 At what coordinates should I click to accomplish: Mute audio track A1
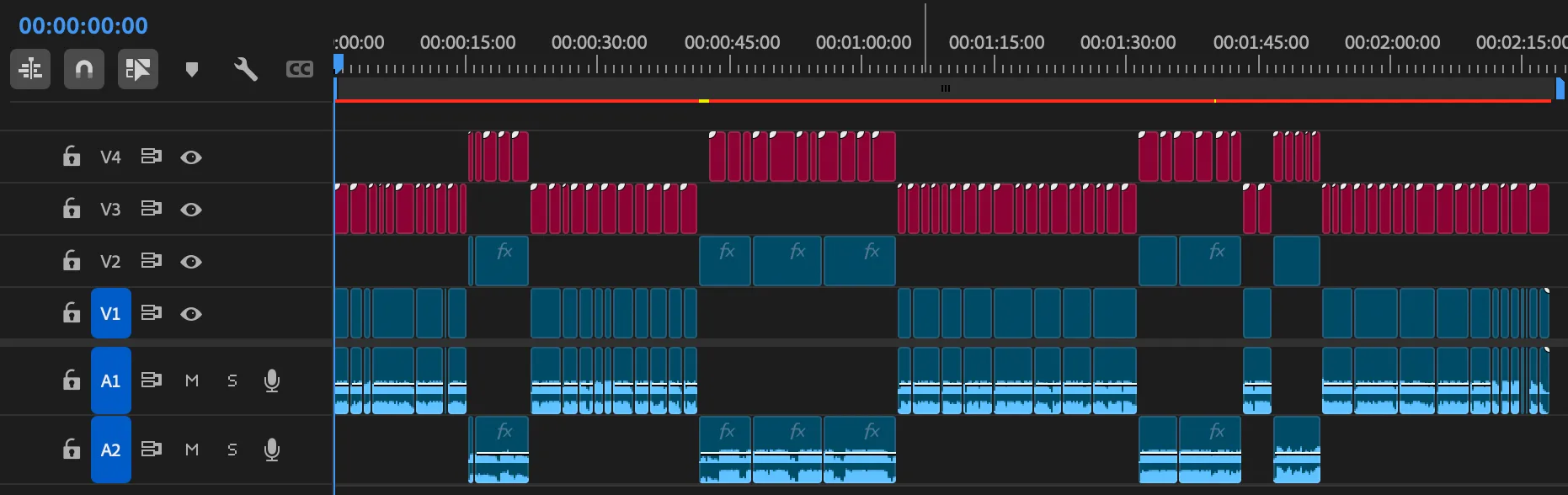192,381
